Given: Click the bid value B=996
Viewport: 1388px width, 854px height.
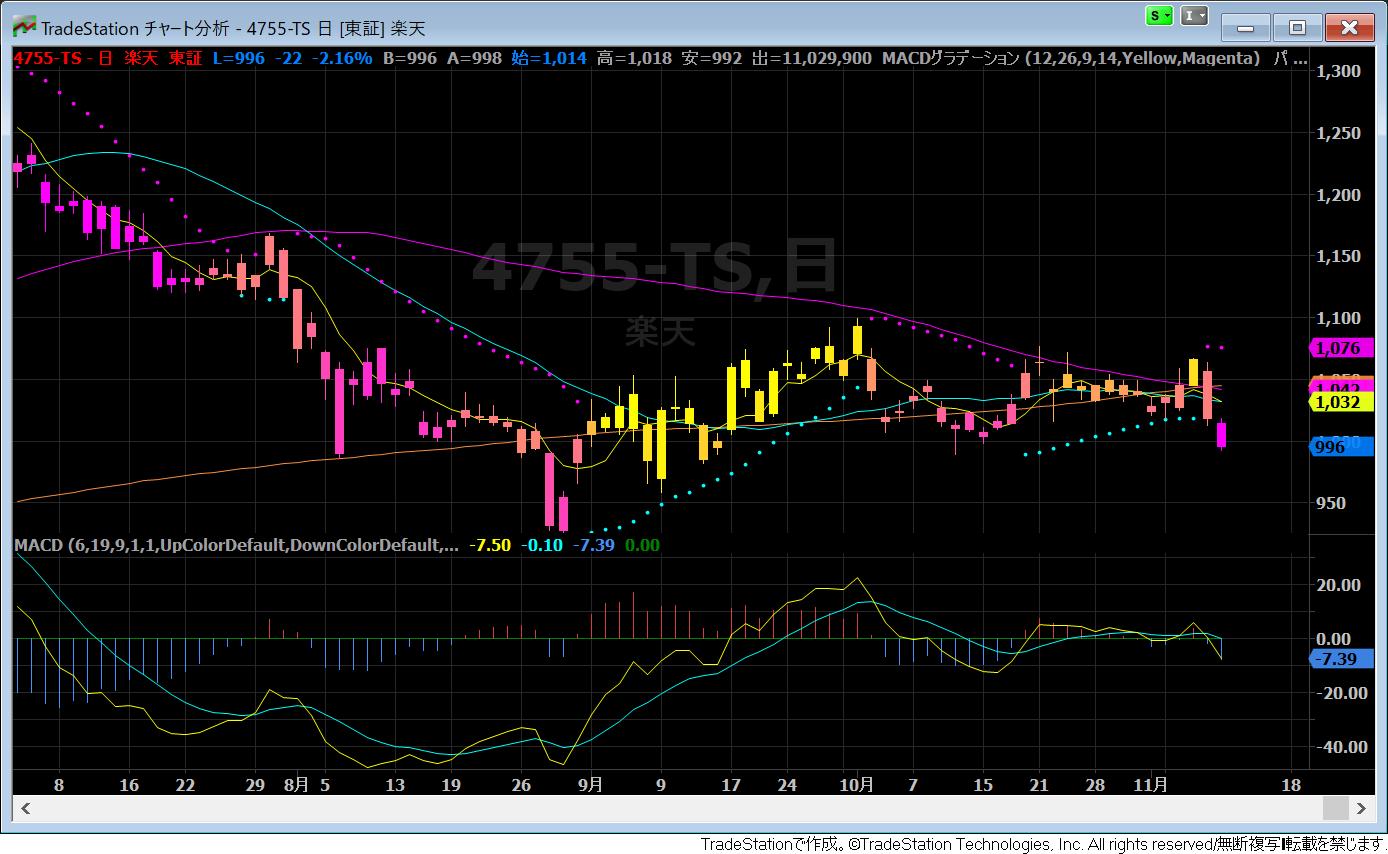Looking at the screenshot, I should (410, 58).
